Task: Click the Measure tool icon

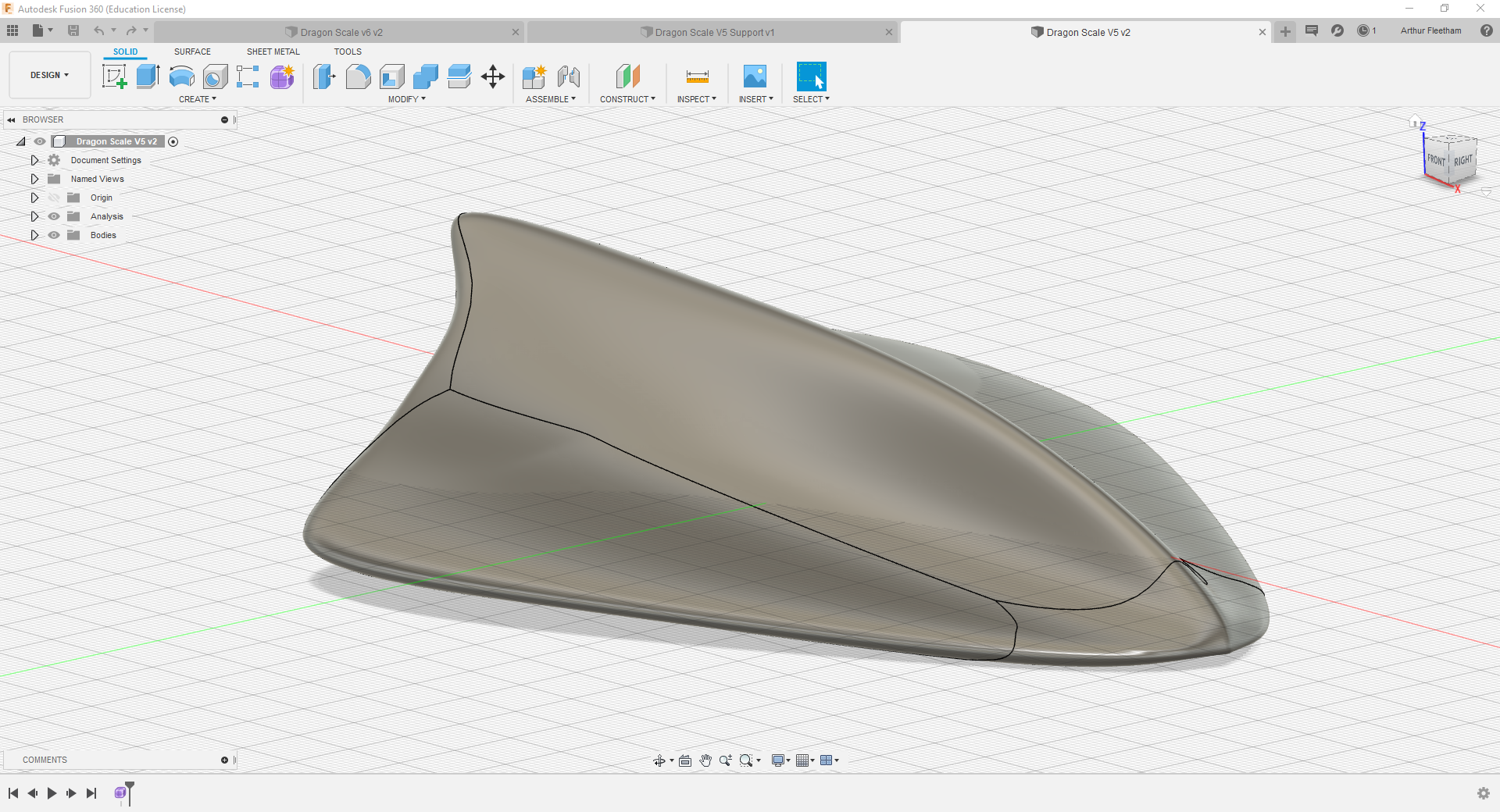Action: pos(697,77)
